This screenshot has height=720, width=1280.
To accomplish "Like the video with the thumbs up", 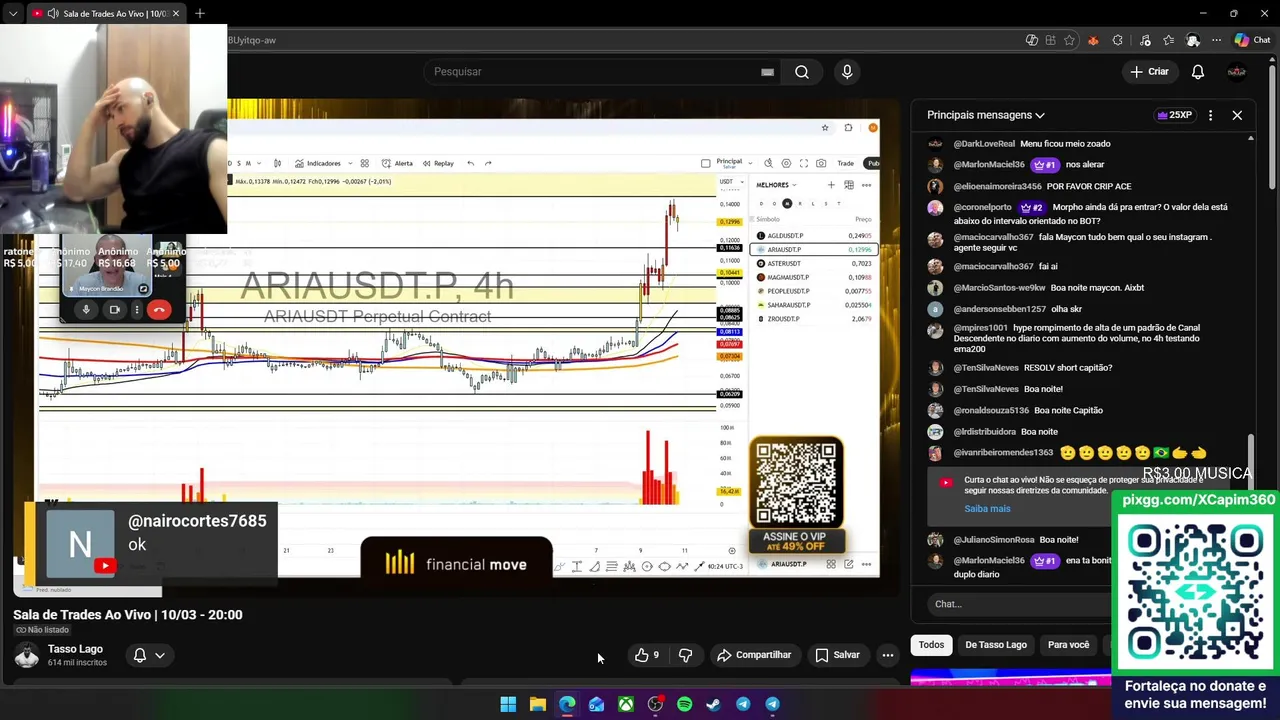I will [646, 655].
